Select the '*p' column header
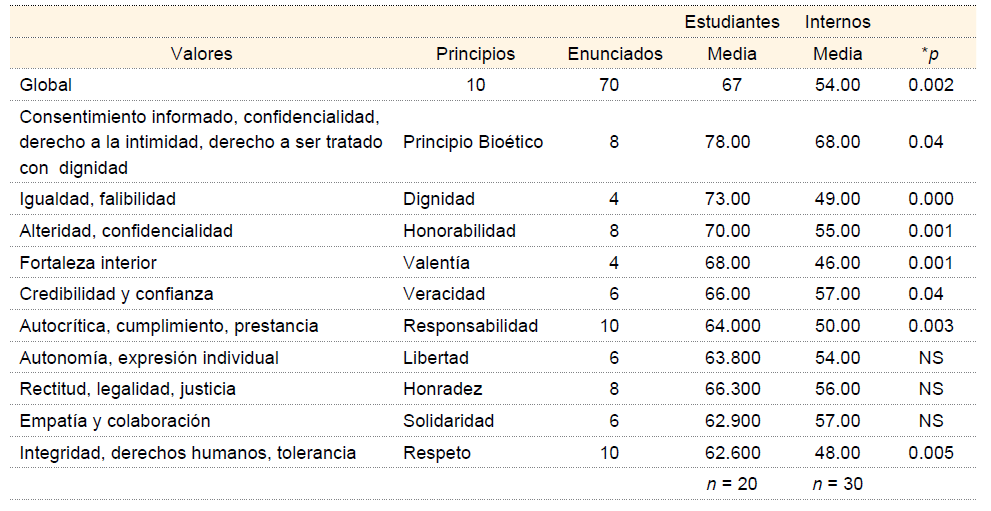Screen dimensions: 991x511 coord(930,54)
